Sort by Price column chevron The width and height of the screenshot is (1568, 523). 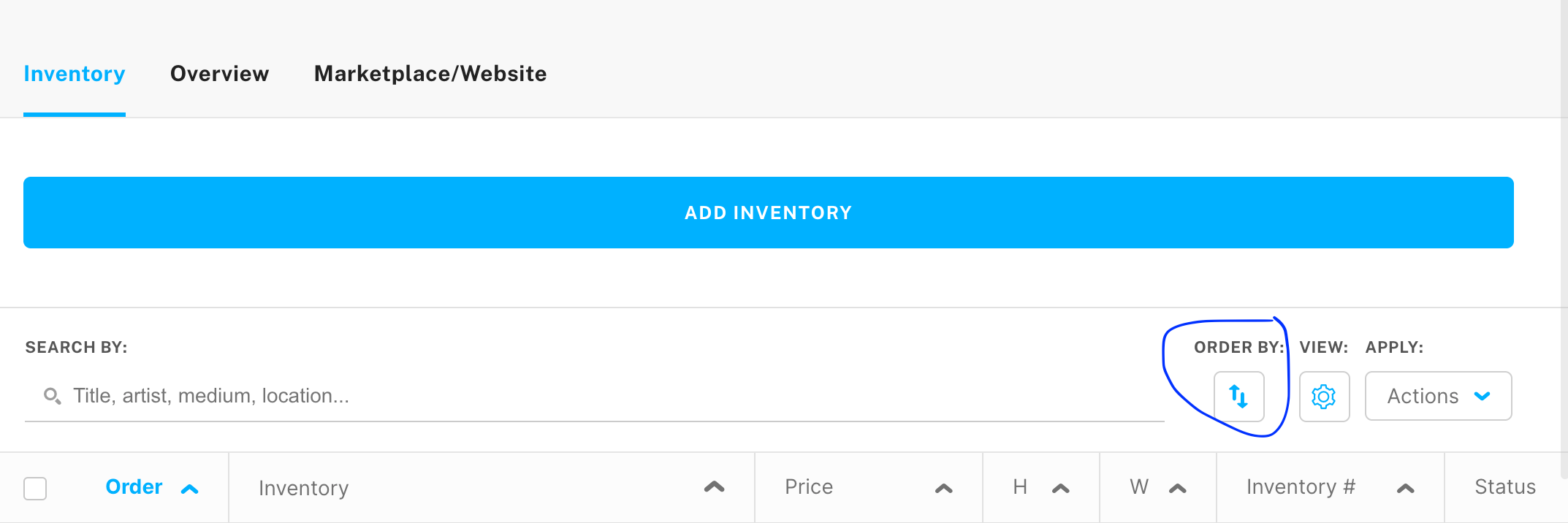coord(943,488)
